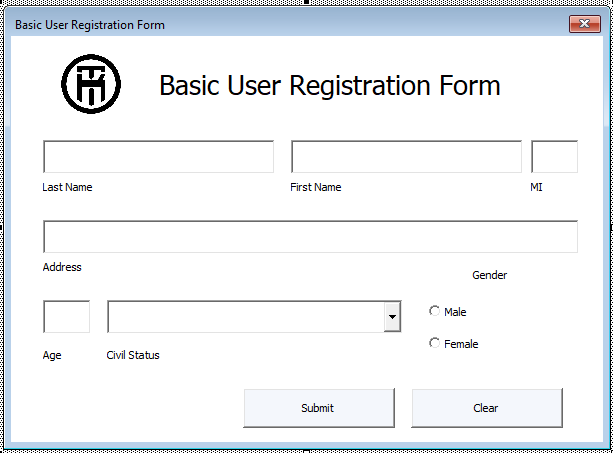Viewport: 613px width, 453px height.
Task: Click the large Basic User Registration Form heading
Action: tap(330, 85)
